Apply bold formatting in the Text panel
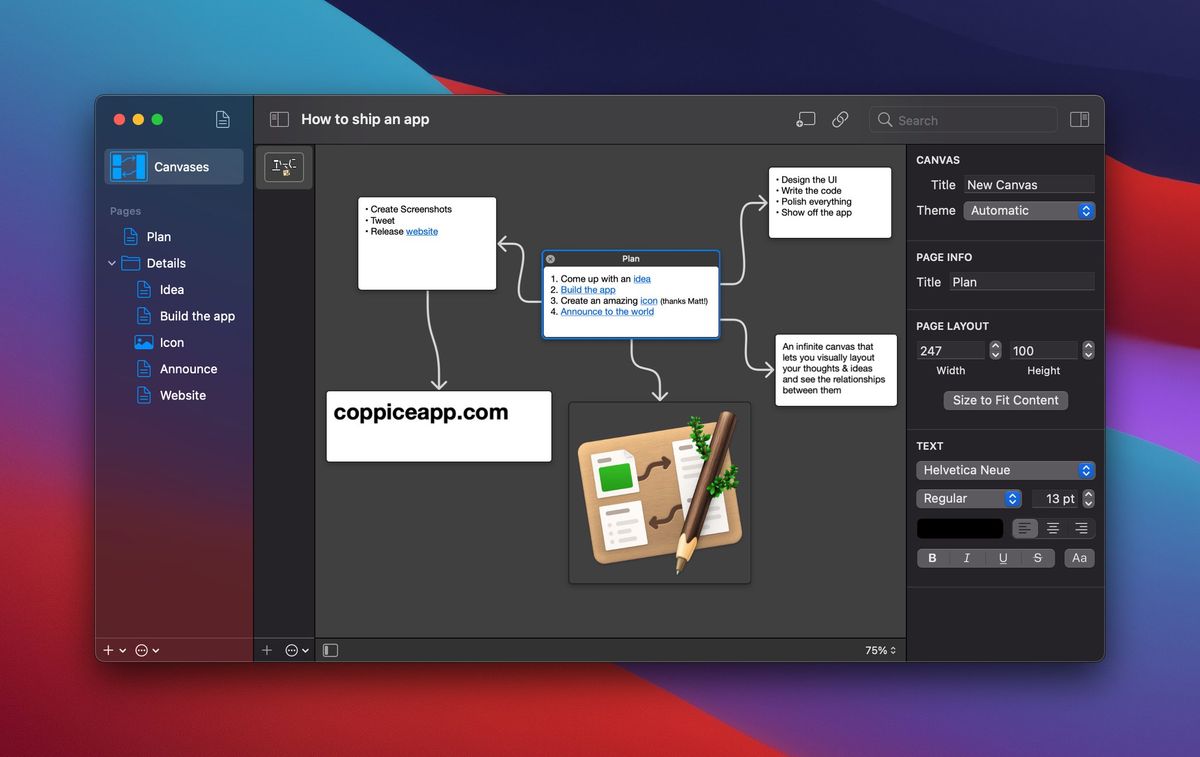 (931, 558)
